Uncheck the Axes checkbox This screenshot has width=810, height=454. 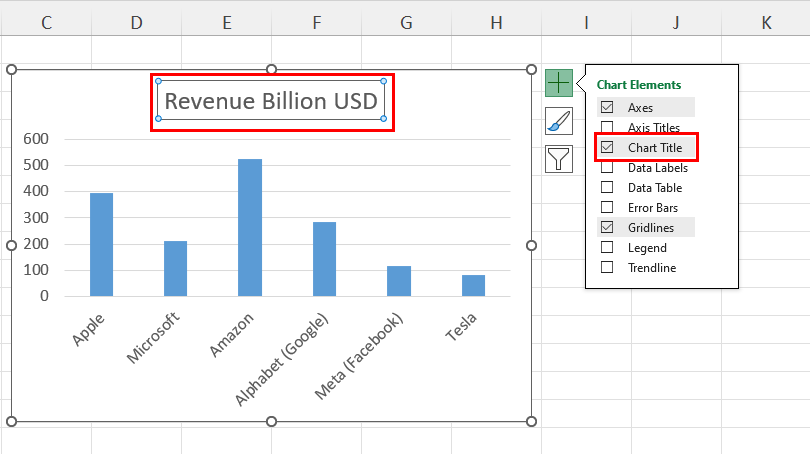tap(607, 107)
